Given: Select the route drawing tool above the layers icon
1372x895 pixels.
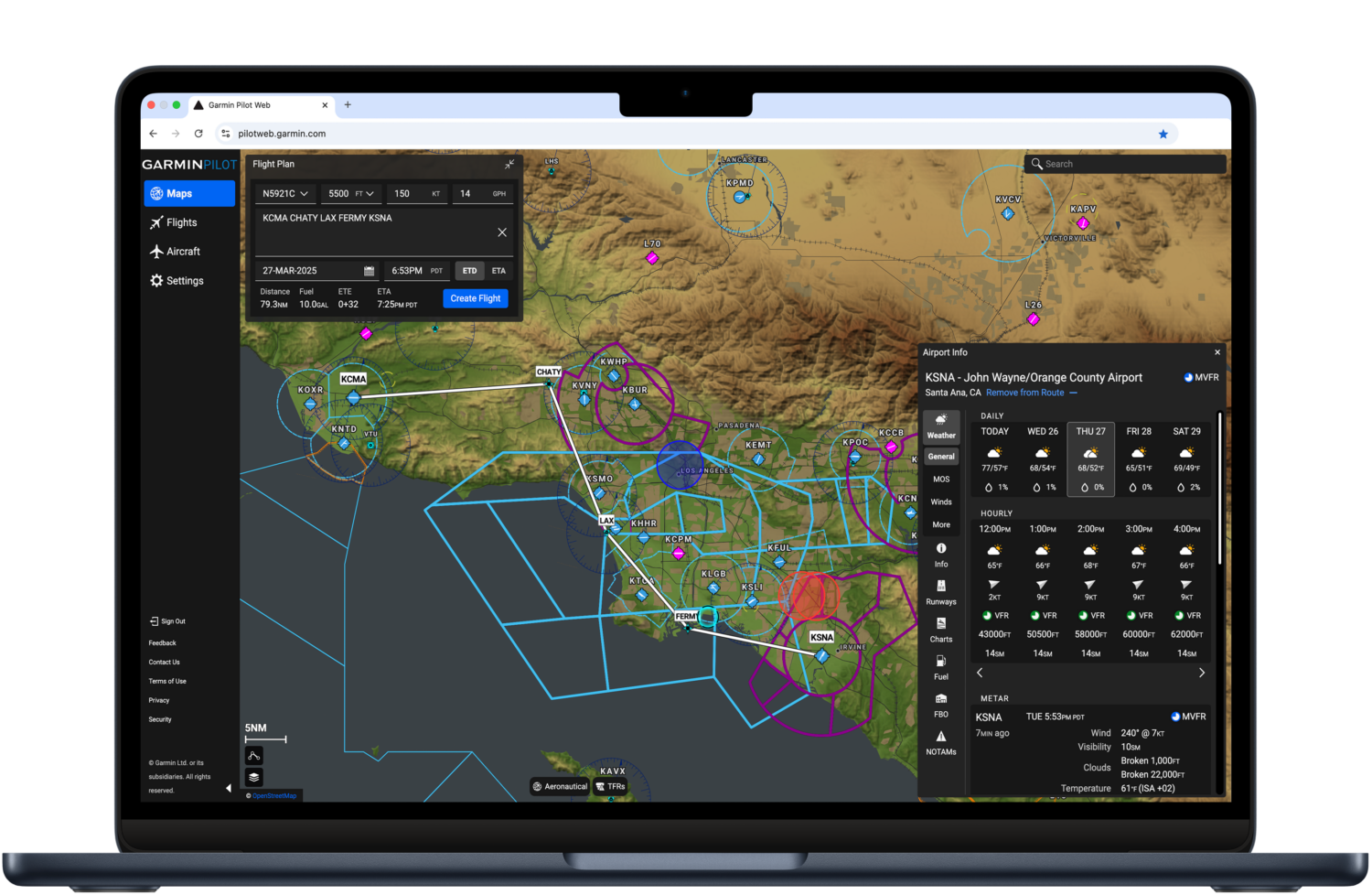Looking at the screenshot, I should click(253, 755).
